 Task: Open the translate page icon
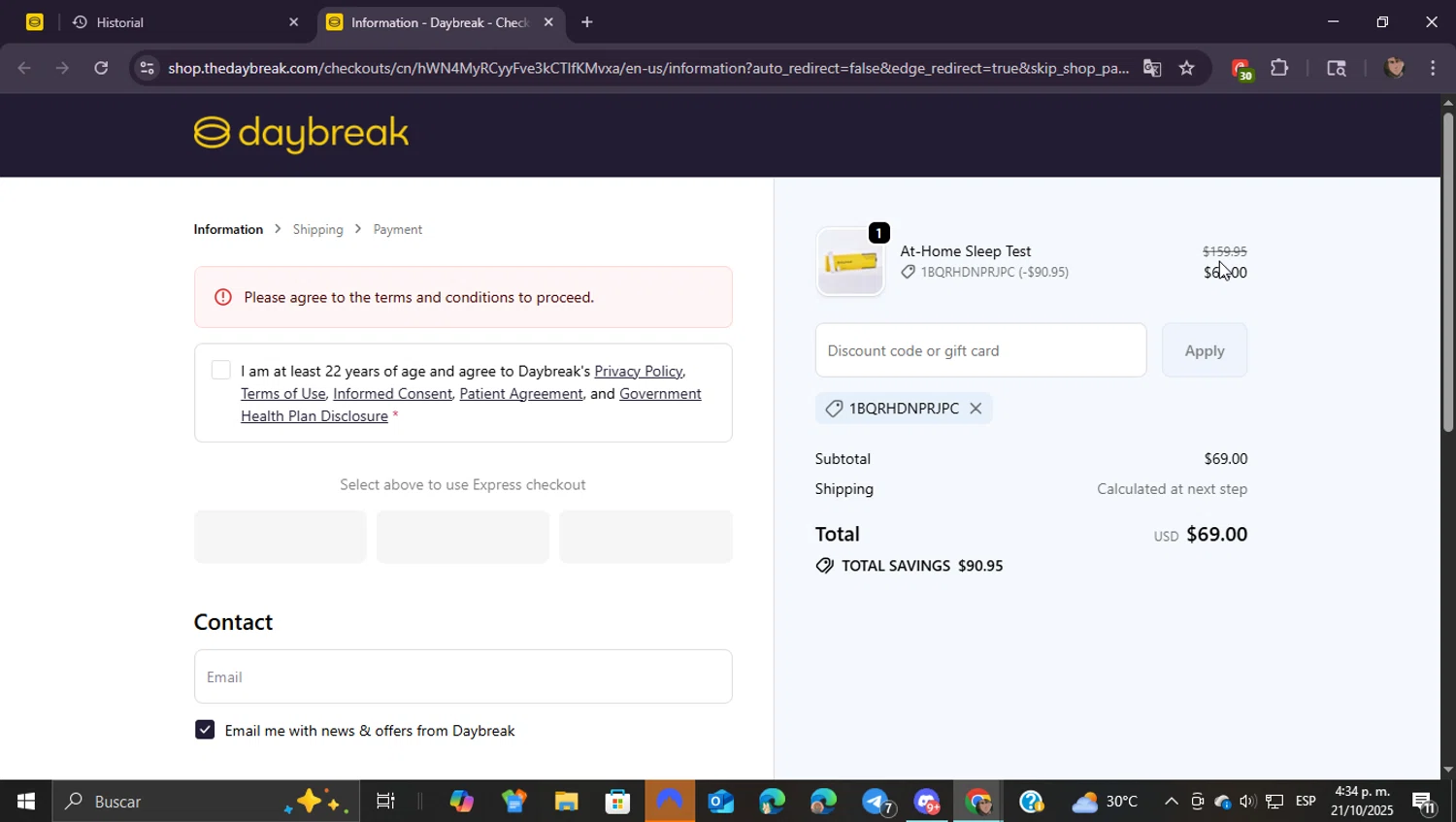(1152, 68)
